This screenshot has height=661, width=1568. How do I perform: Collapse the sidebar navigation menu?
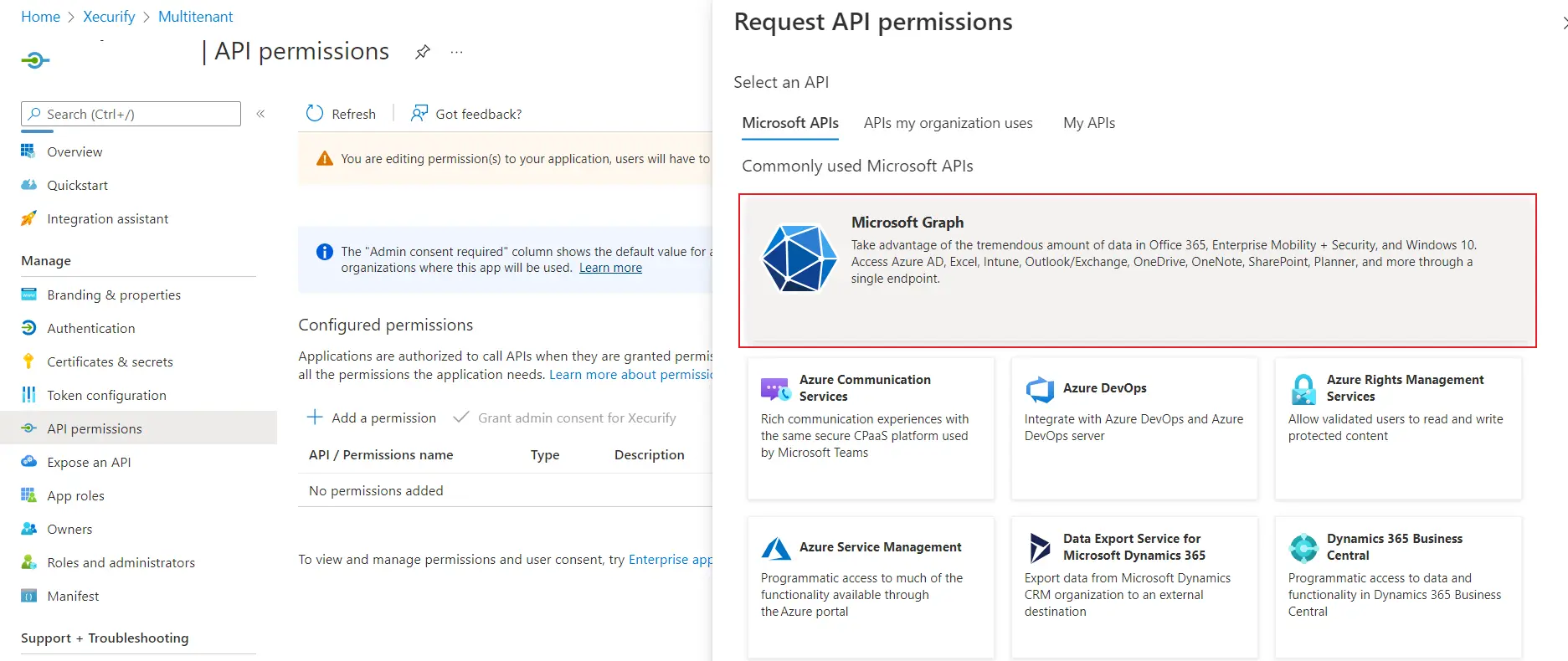(x=260, y=114)
